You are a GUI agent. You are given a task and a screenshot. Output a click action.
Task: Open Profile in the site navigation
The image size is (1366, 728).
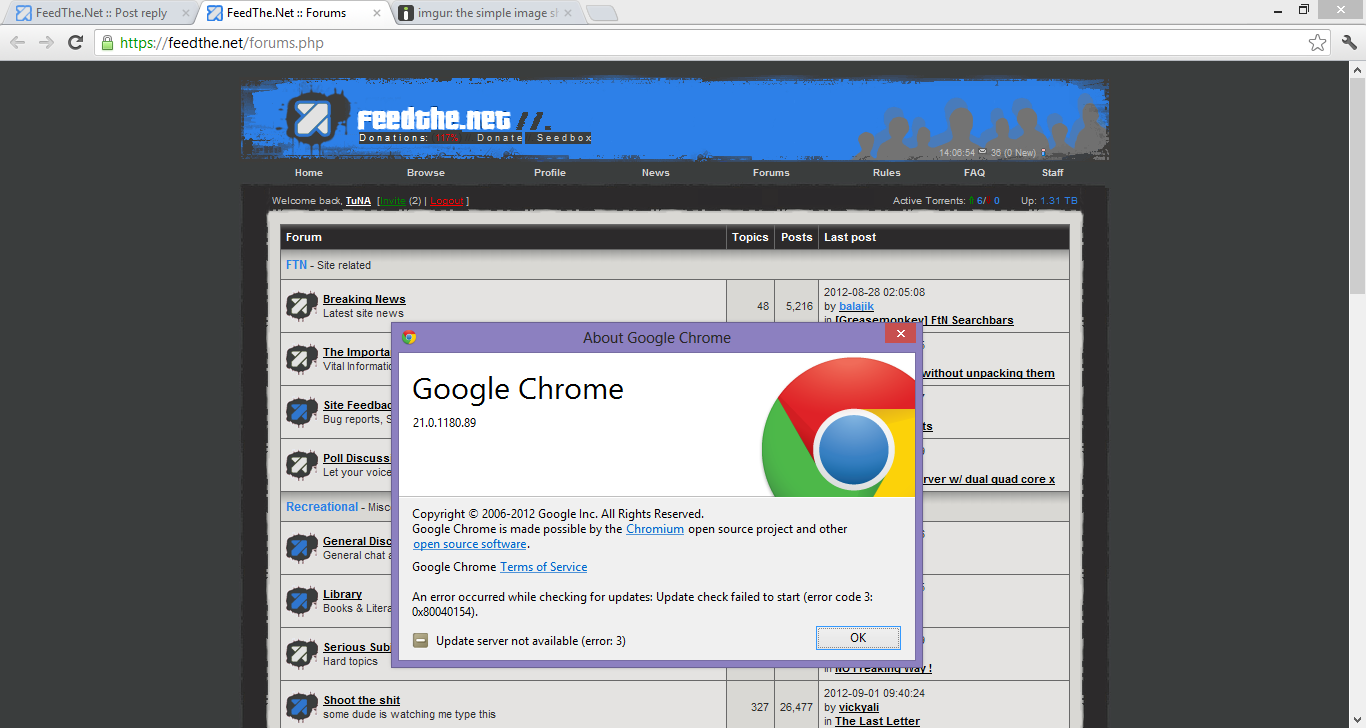[550, 173]
